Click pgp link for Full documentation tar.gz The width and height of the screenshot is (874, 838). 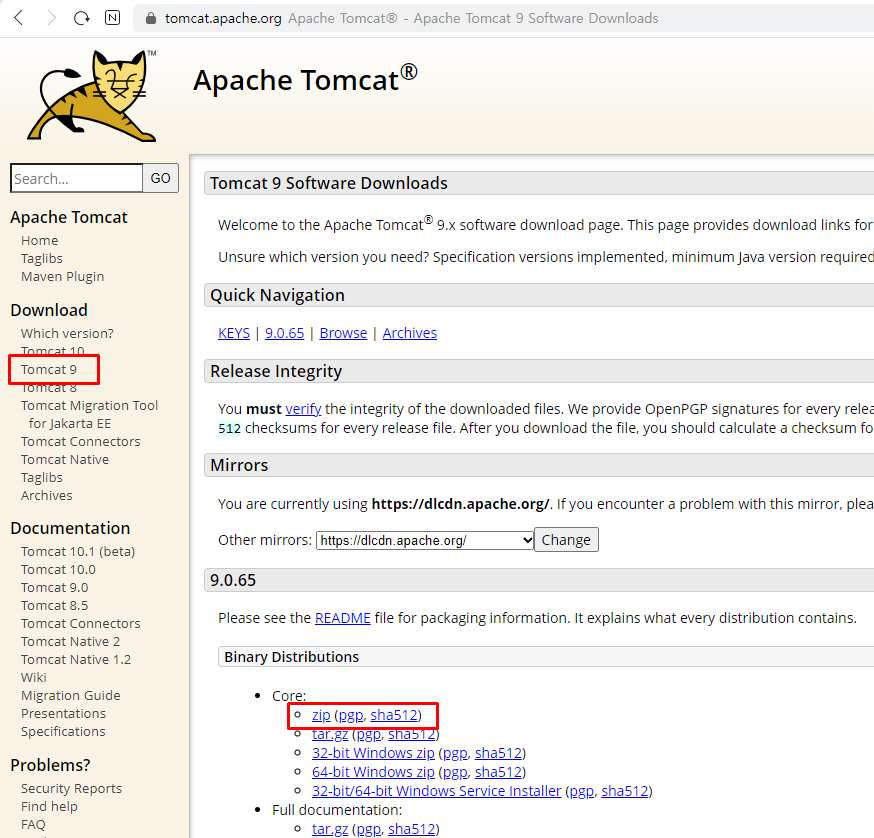[x=368, y=829]
